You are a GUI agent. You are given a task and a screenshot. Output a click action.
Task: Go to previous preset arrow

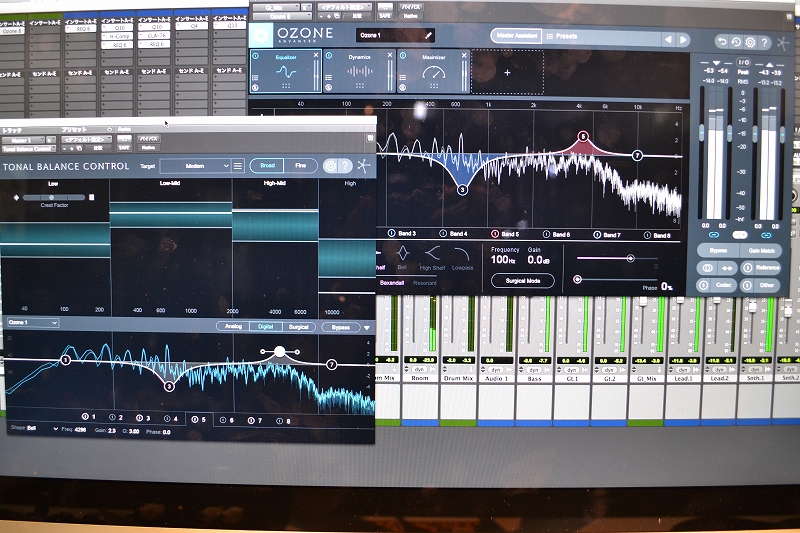[x=668, y=39]
